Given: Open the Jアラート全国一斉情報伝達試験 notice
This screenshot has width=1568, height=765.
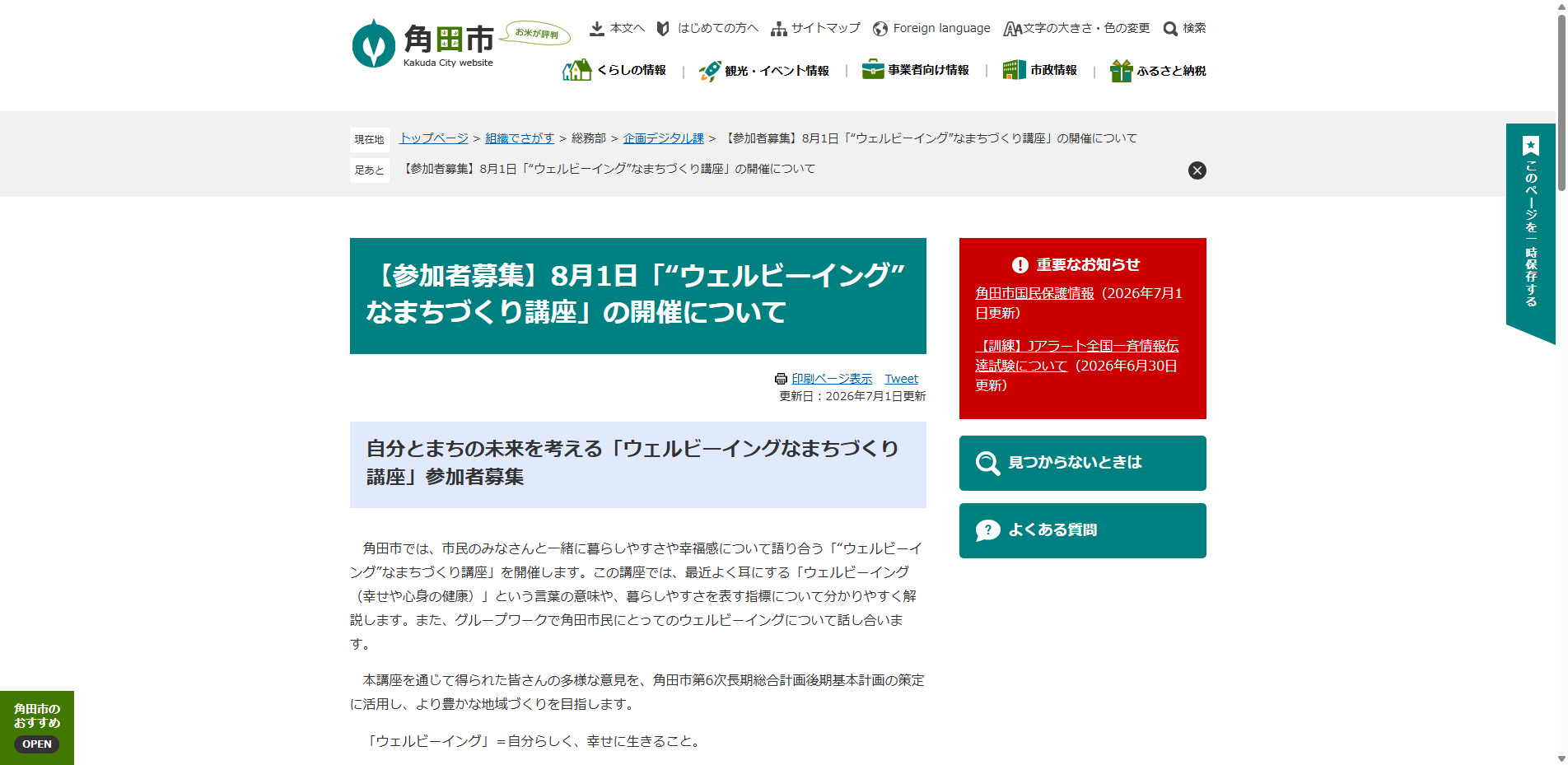Looking at the screenshot, I should point(1077,356).
